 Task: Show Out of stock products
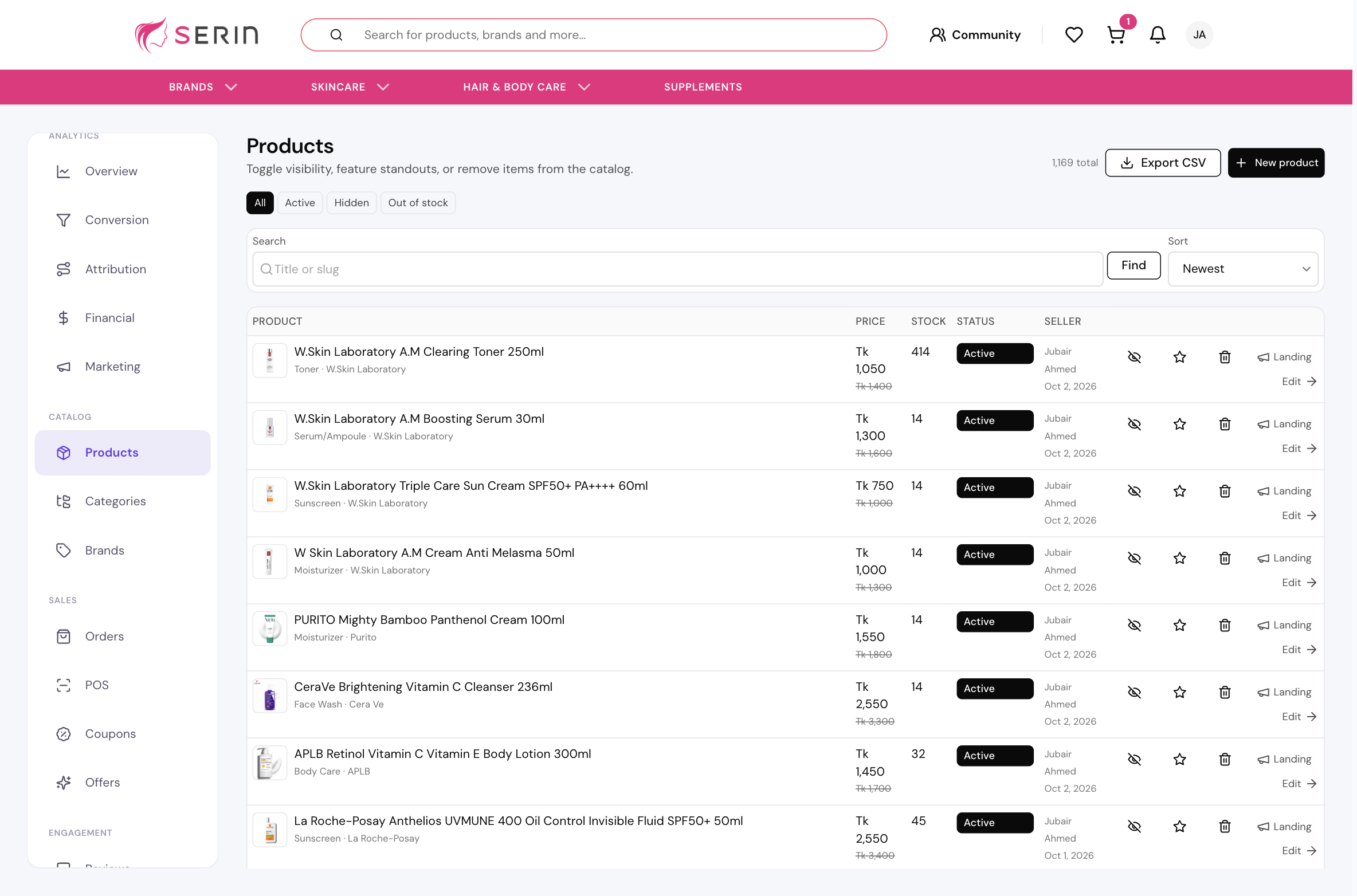(x=418, y=203)
